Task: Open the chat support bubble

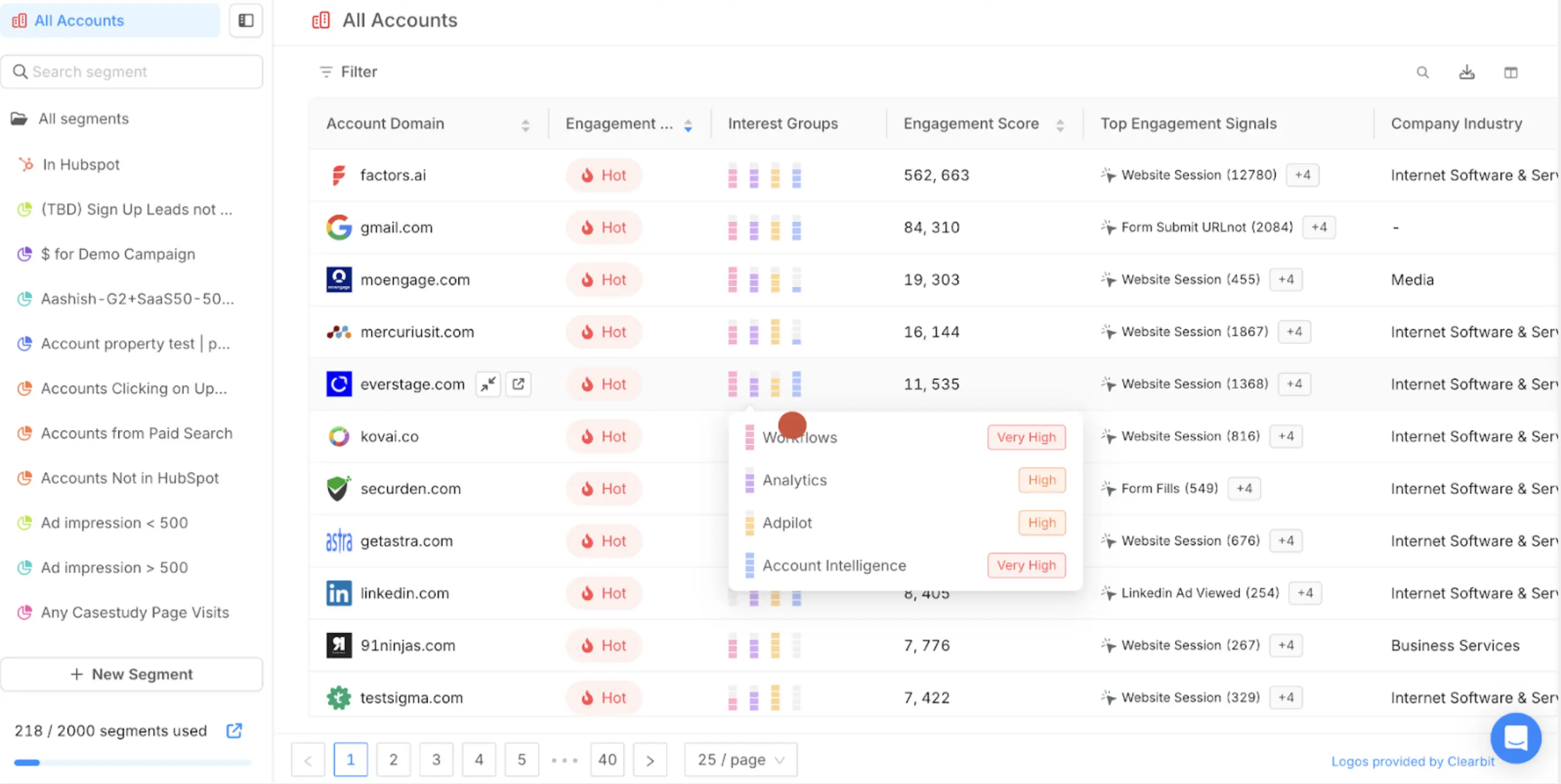Action: pyautogui.click(x=1515, y=737)
